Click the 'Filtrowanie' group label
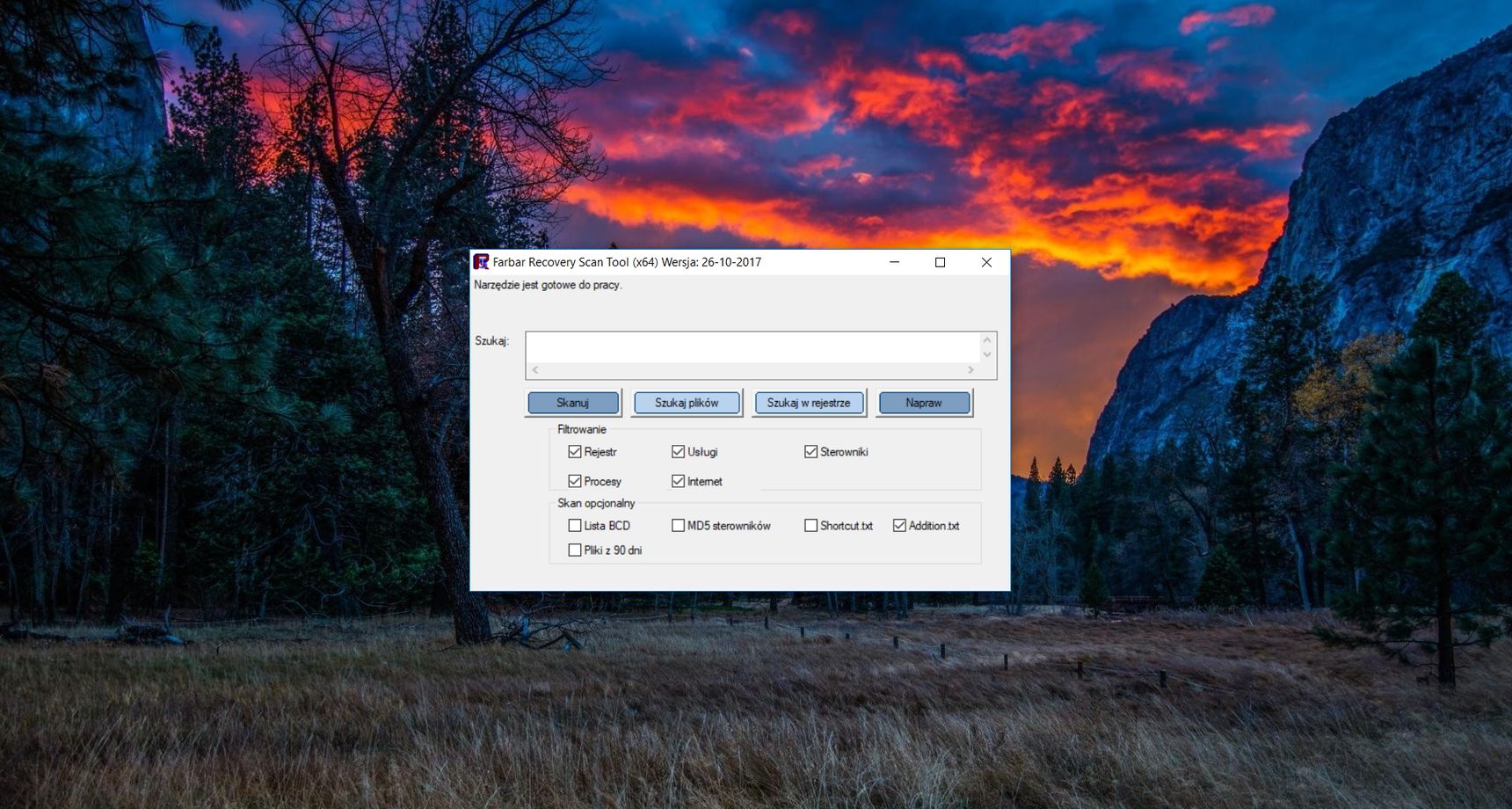This screenshot has height=809, width=1512. click(x=582, y=429)
